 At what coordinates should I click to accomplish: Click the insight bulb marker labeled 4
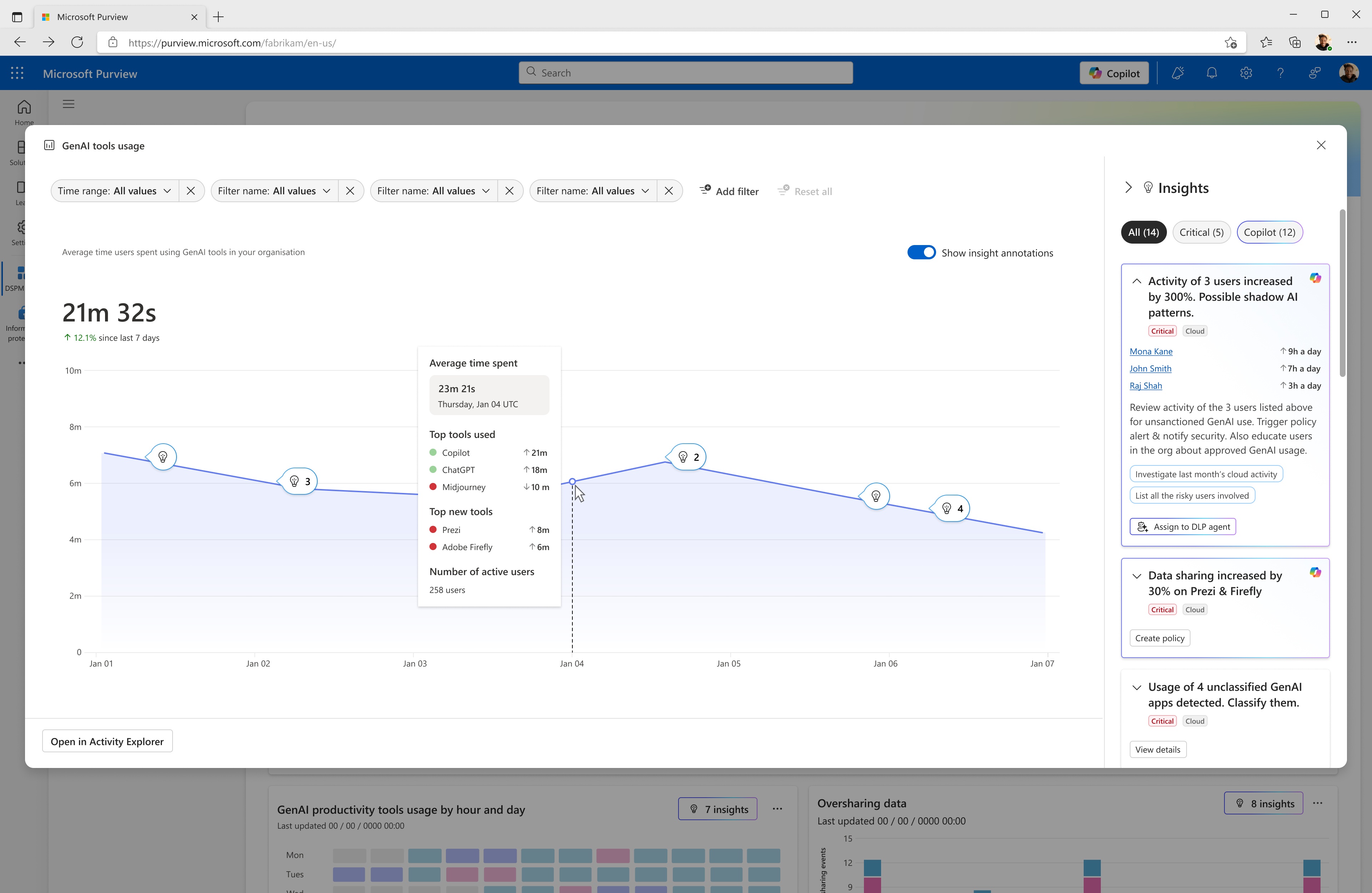pyautogui.click(x=952, y=508)
